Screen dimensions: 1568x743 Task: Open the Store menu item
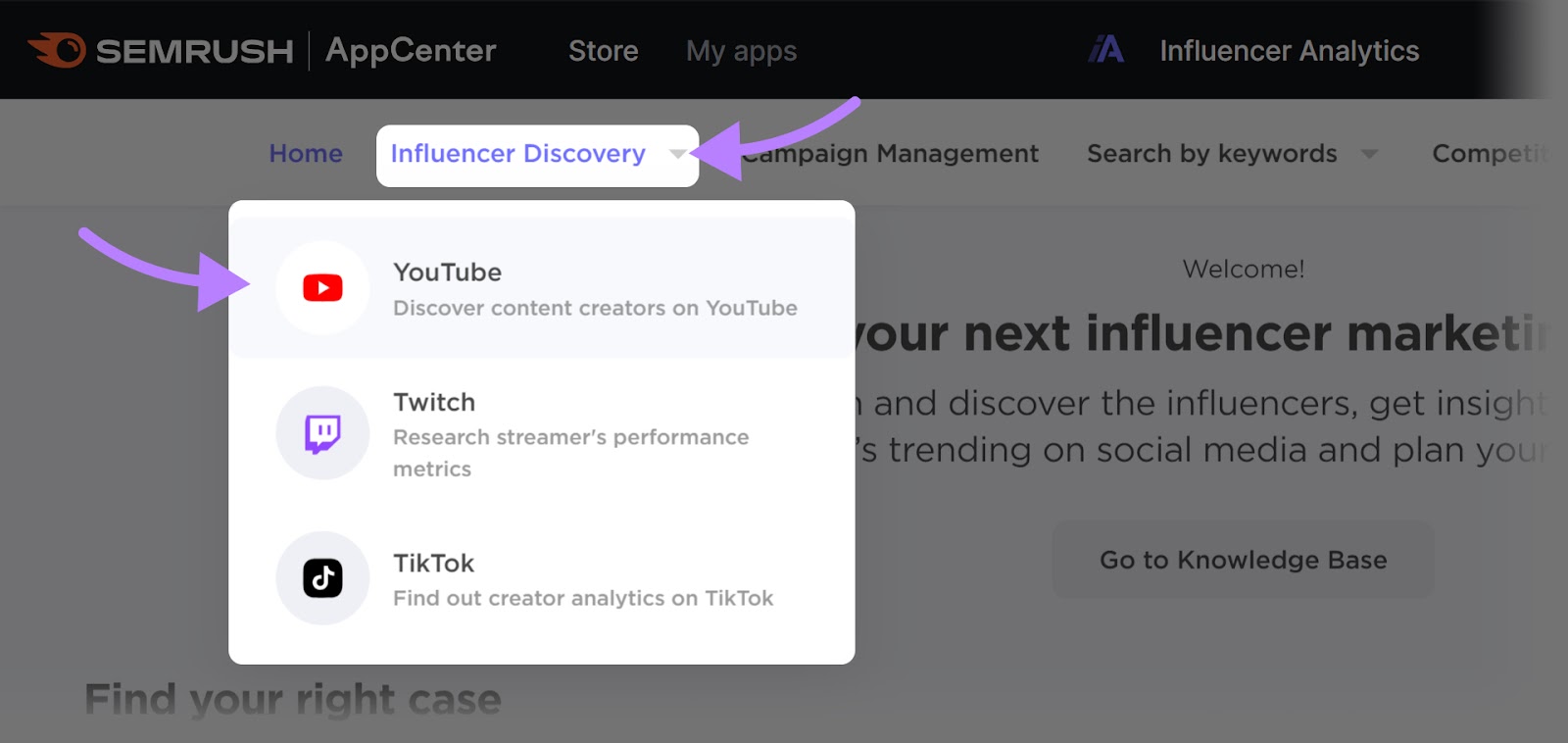(604, 51)
